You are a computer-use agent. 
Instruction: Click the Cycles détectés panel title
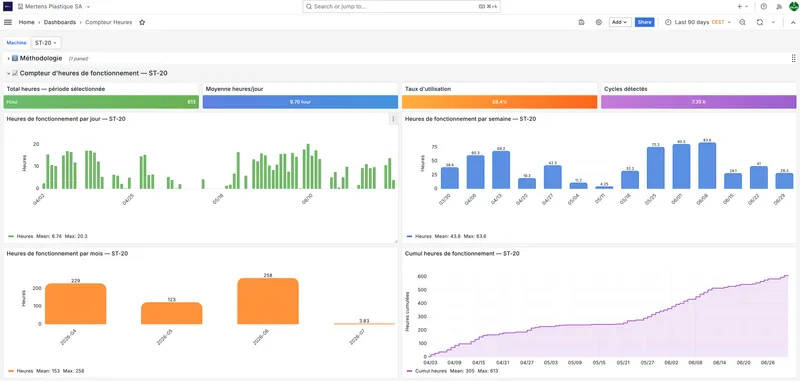(x=626, y=89)
